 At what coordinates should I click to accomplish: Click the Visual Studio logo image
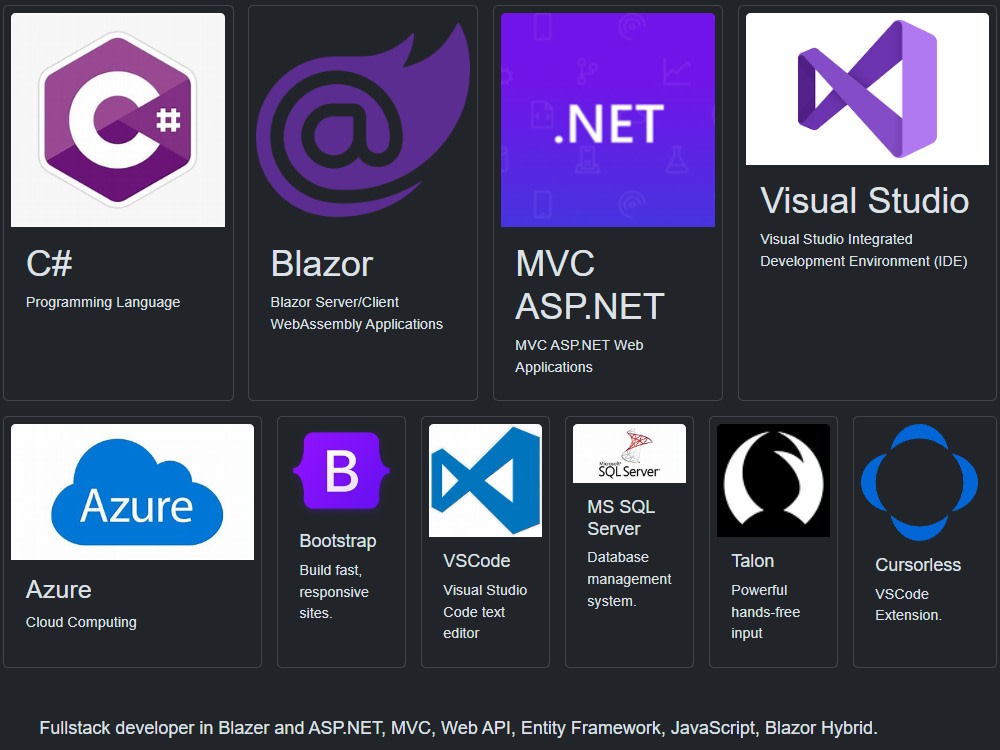pos(867,89)
